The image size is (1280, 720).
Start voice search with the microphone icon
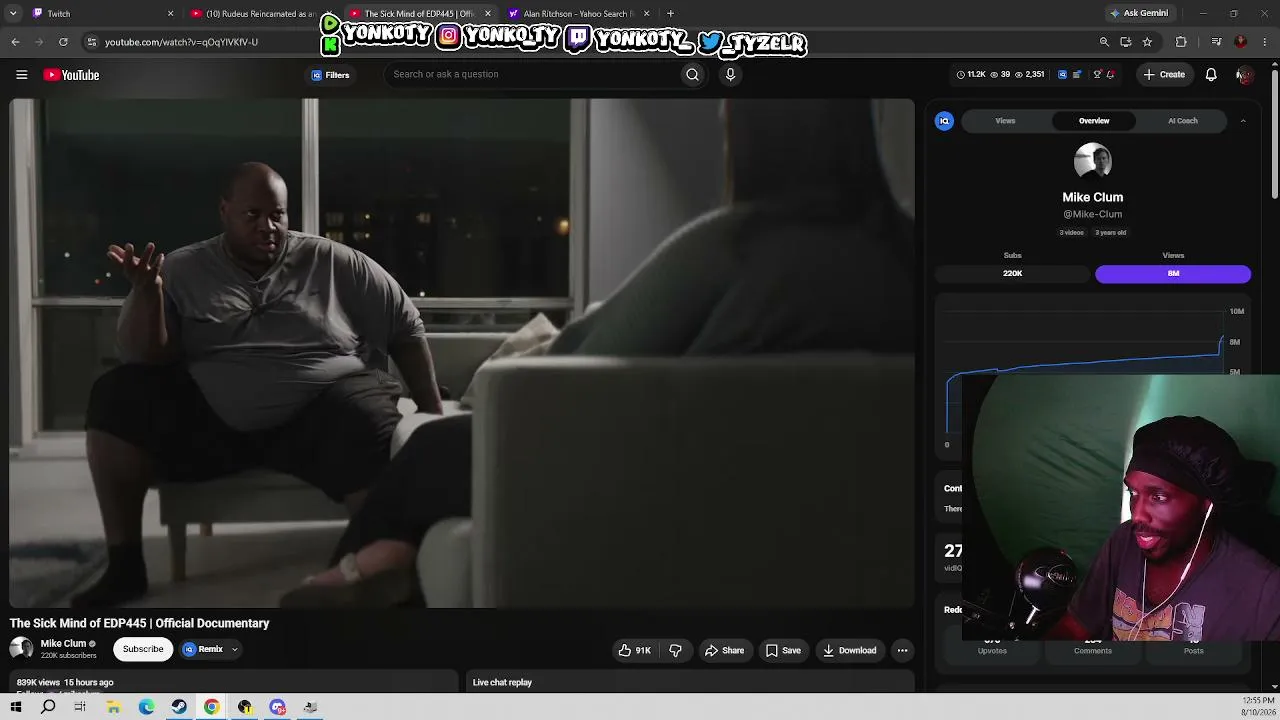click(730, 74)
